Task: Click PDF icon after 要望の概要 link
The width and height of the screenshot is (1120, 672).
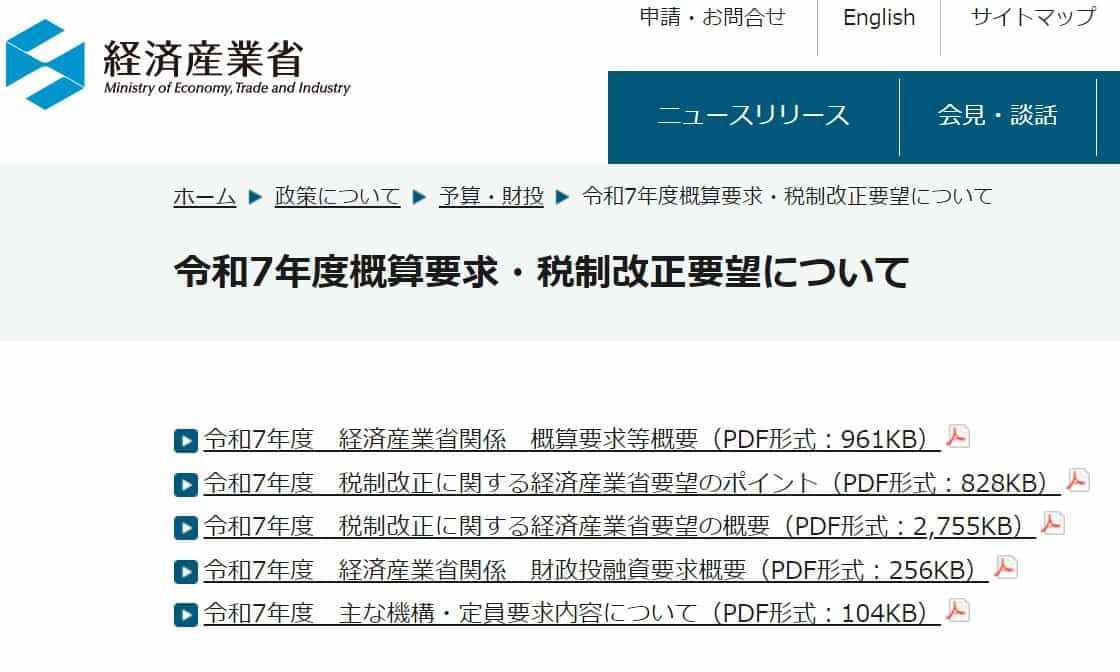Action: (1052, 523)
